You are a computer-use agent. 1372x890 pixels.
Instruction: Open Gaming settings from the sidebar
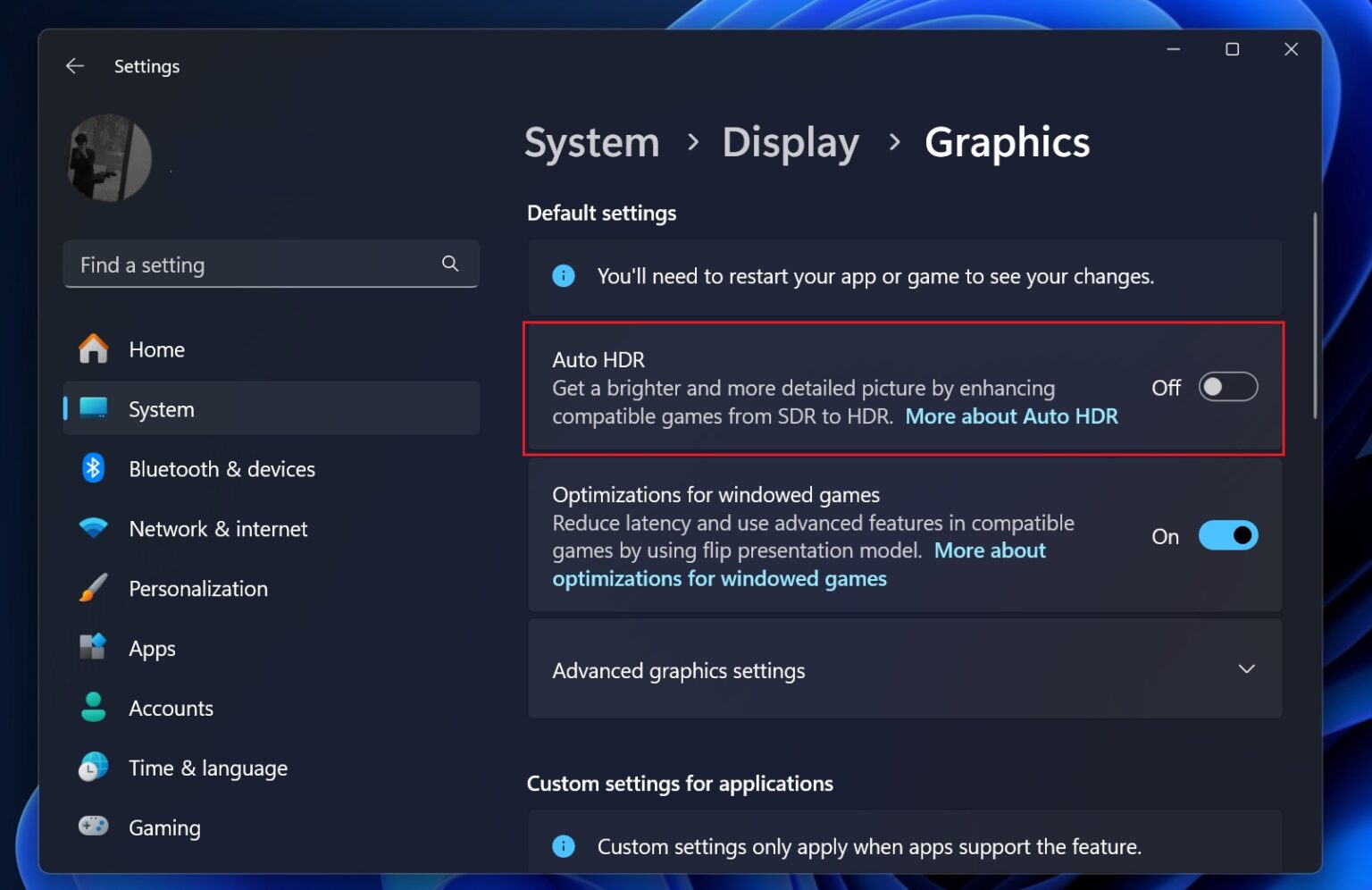94,827
